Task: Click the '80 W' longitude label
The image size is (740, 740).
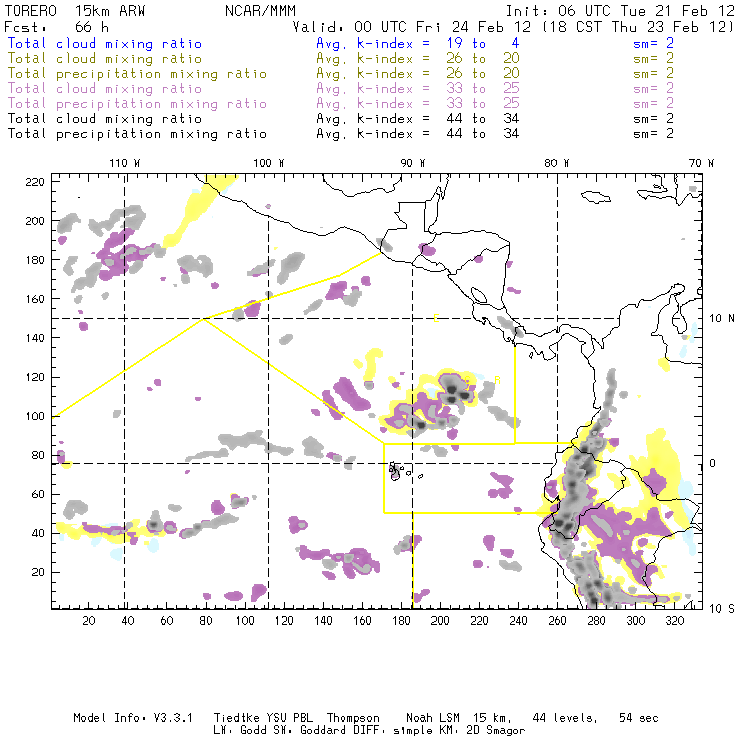Action: click(556, 163)
